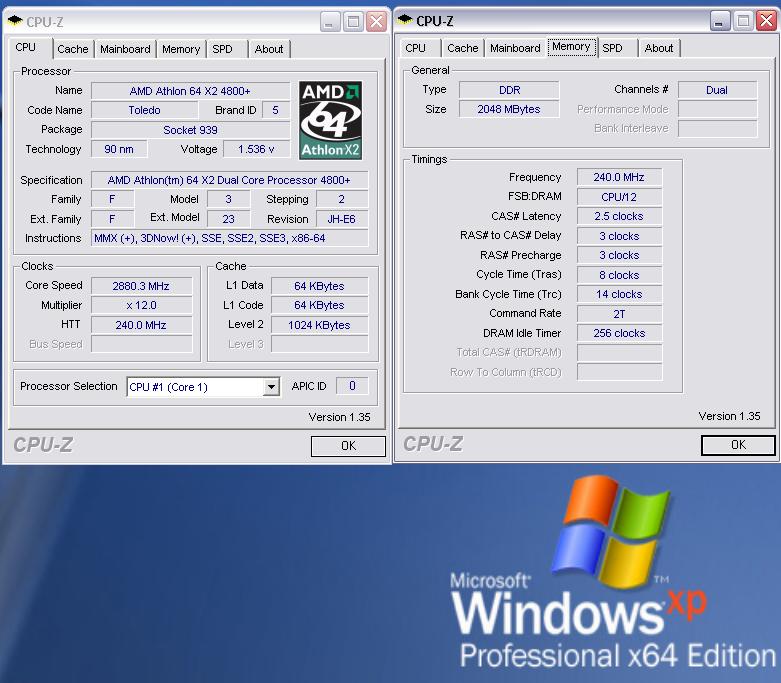Click the Ext. Model value 23
781x683 pixels.
click(229, 219)
